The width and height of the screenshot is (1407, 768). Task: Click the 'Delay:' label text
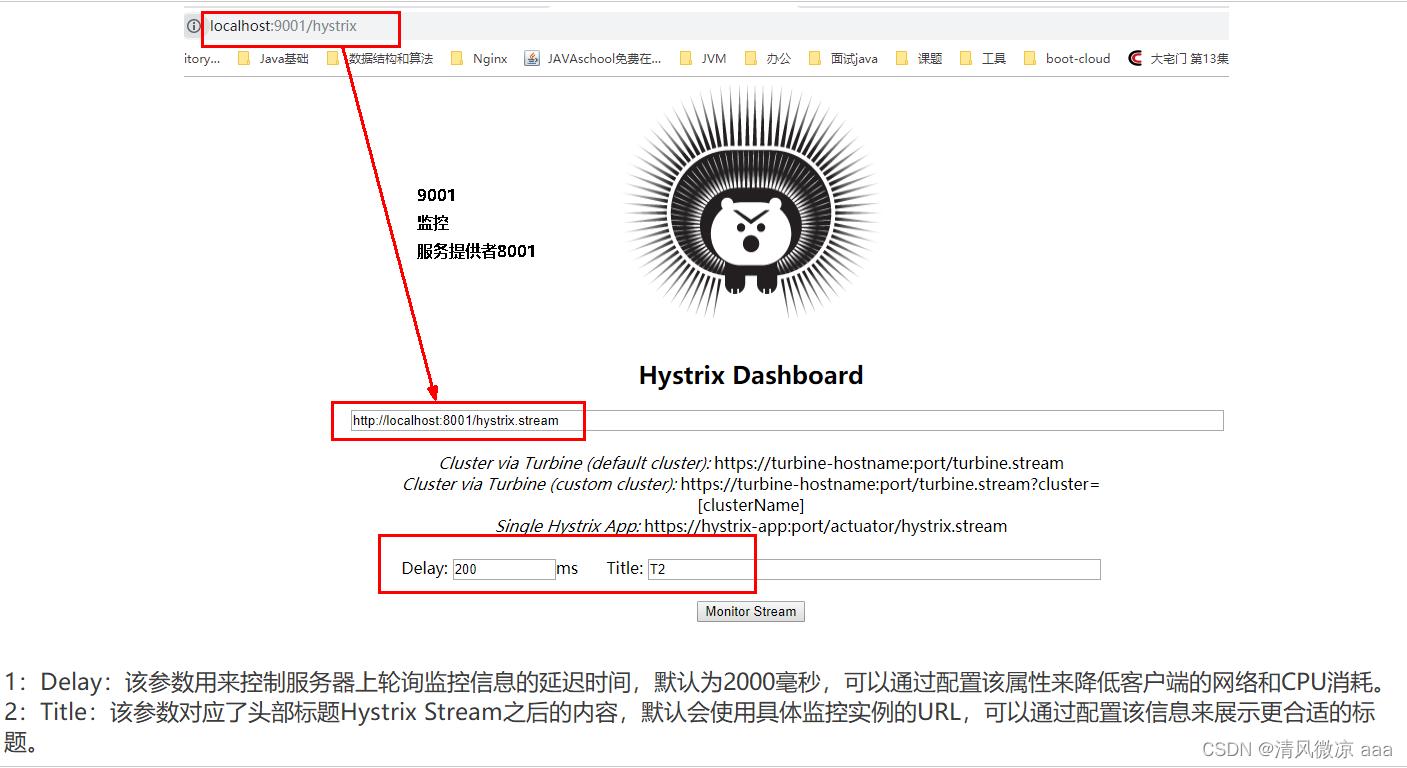[425, 568]
